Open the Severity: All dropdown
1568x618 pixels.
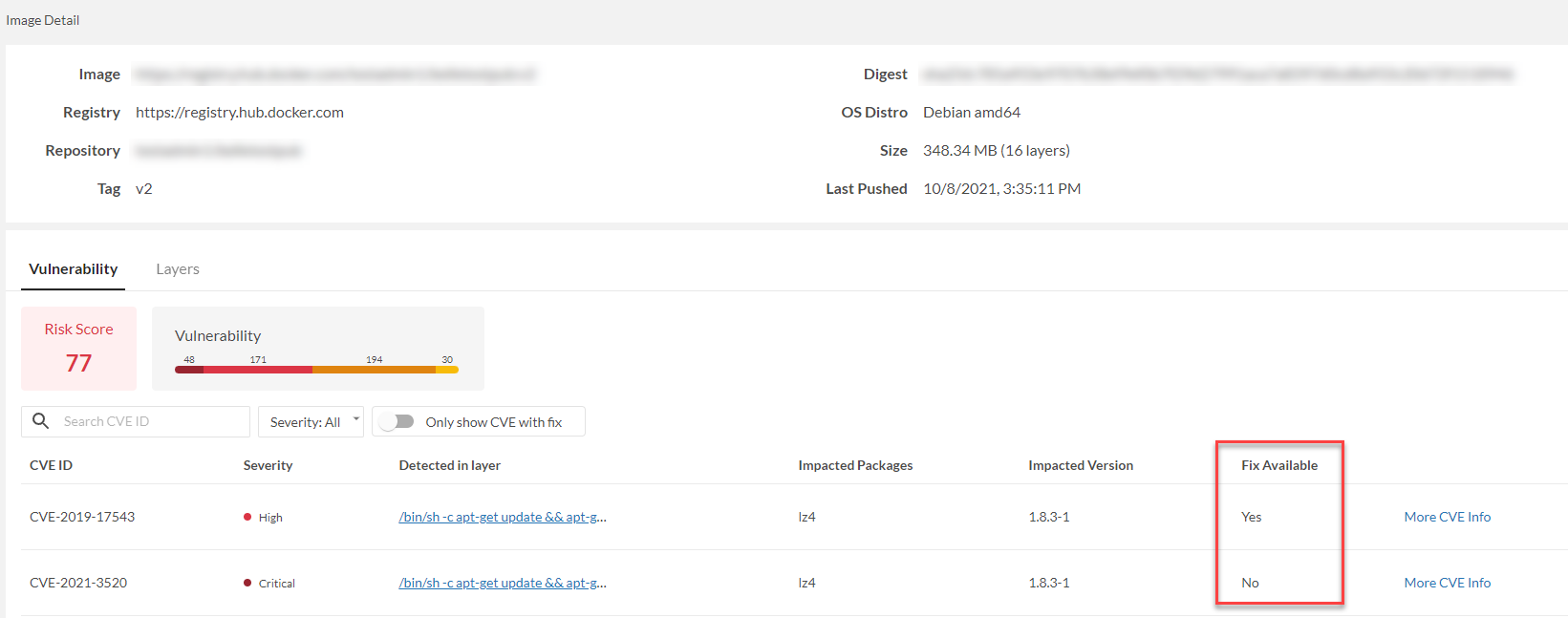(x=311, y=422)
